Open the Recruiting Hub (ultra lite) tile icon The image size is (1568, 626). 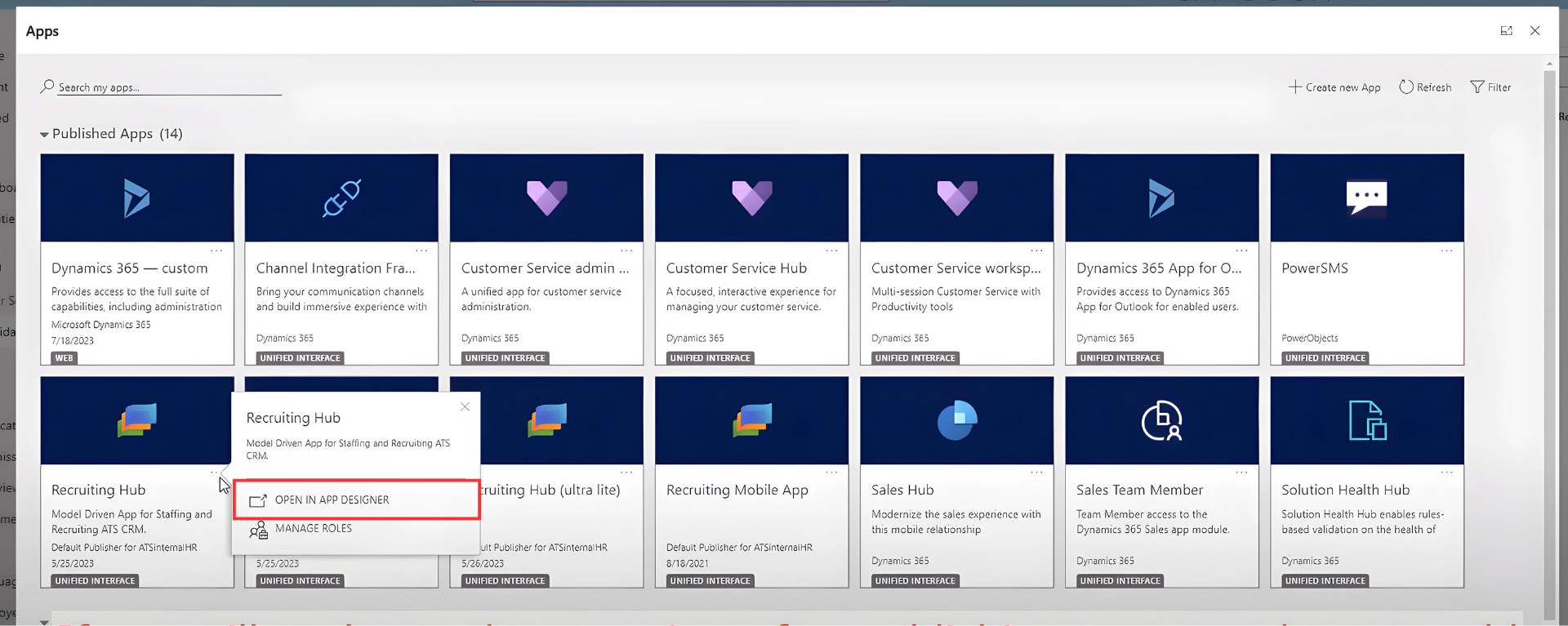click(546, 420)
